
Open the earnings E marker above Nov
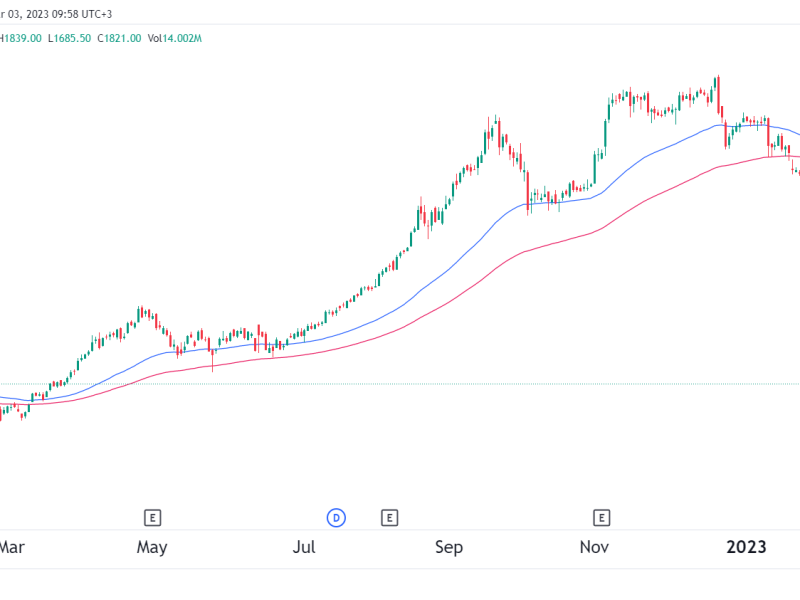(x=602, y=517)
